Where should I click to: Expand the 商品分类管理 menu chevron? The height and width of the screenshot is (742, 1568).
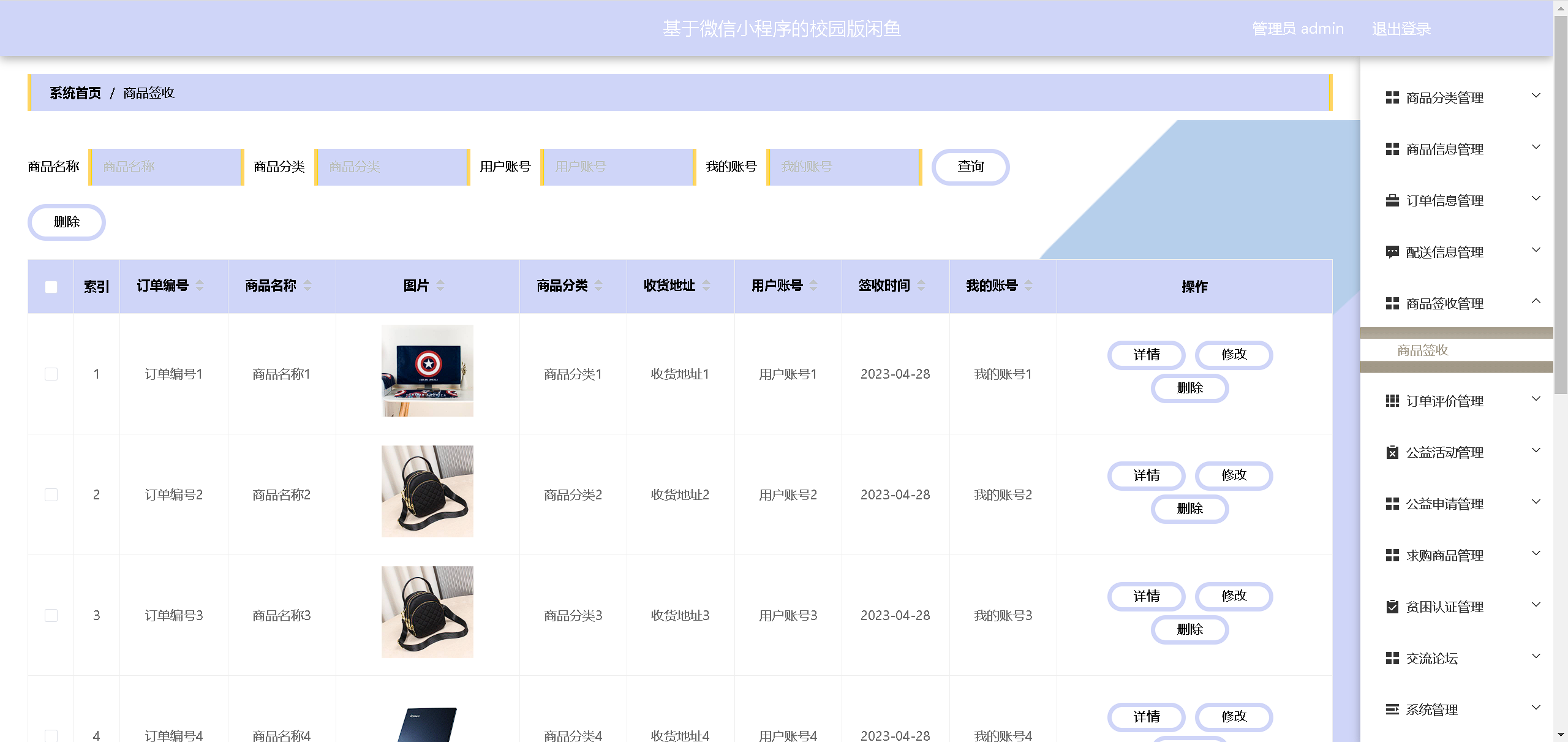coord(1536,96)
